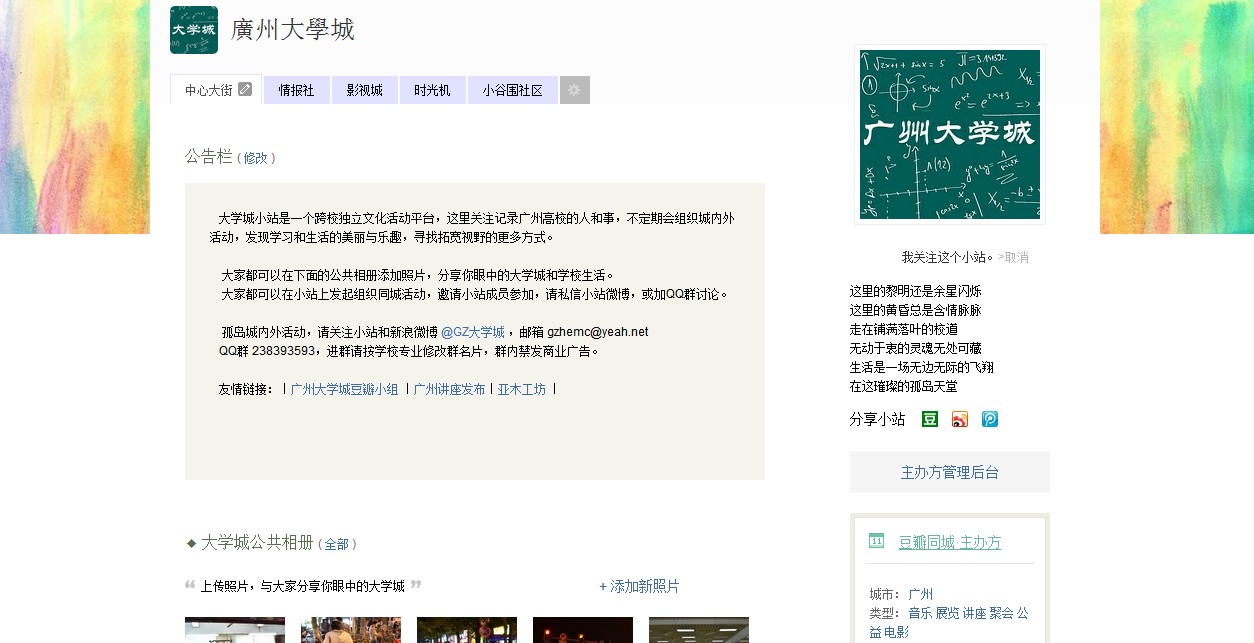The height and width of the screenshot is (643, 1254).
Task: Click 主办方管理后台 to open admin backend
Action: [948, 471]
